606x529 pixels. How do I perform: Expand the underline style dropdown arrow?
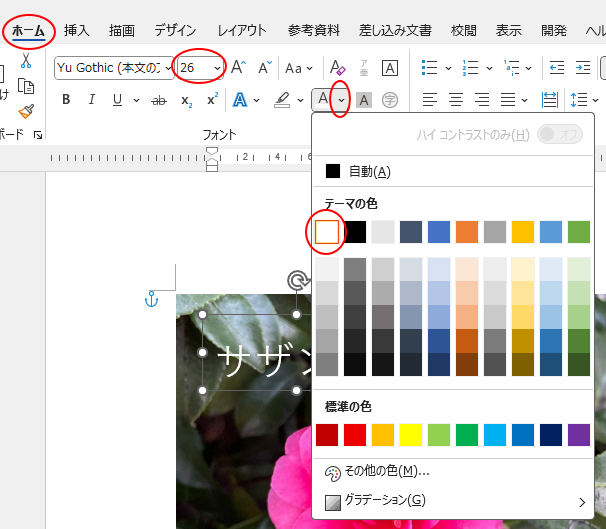[136, 100]
